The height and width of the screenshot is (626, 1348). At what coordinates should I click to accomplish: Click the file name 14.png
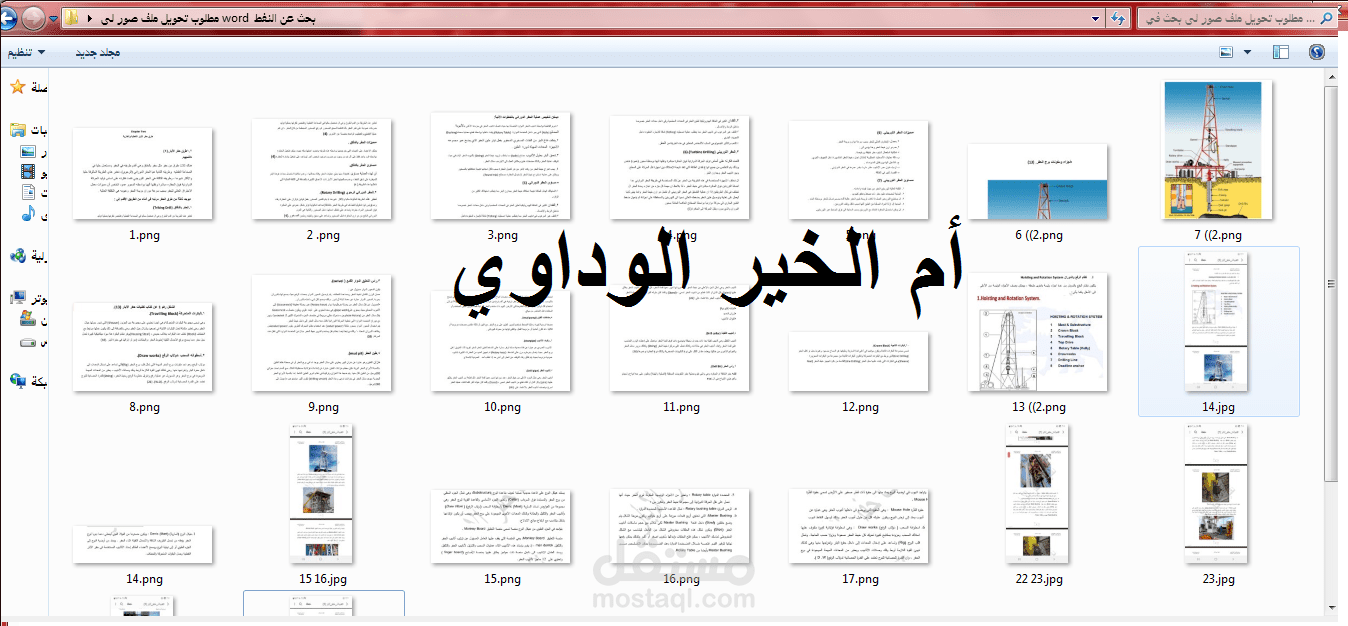[x=145, y=579]
